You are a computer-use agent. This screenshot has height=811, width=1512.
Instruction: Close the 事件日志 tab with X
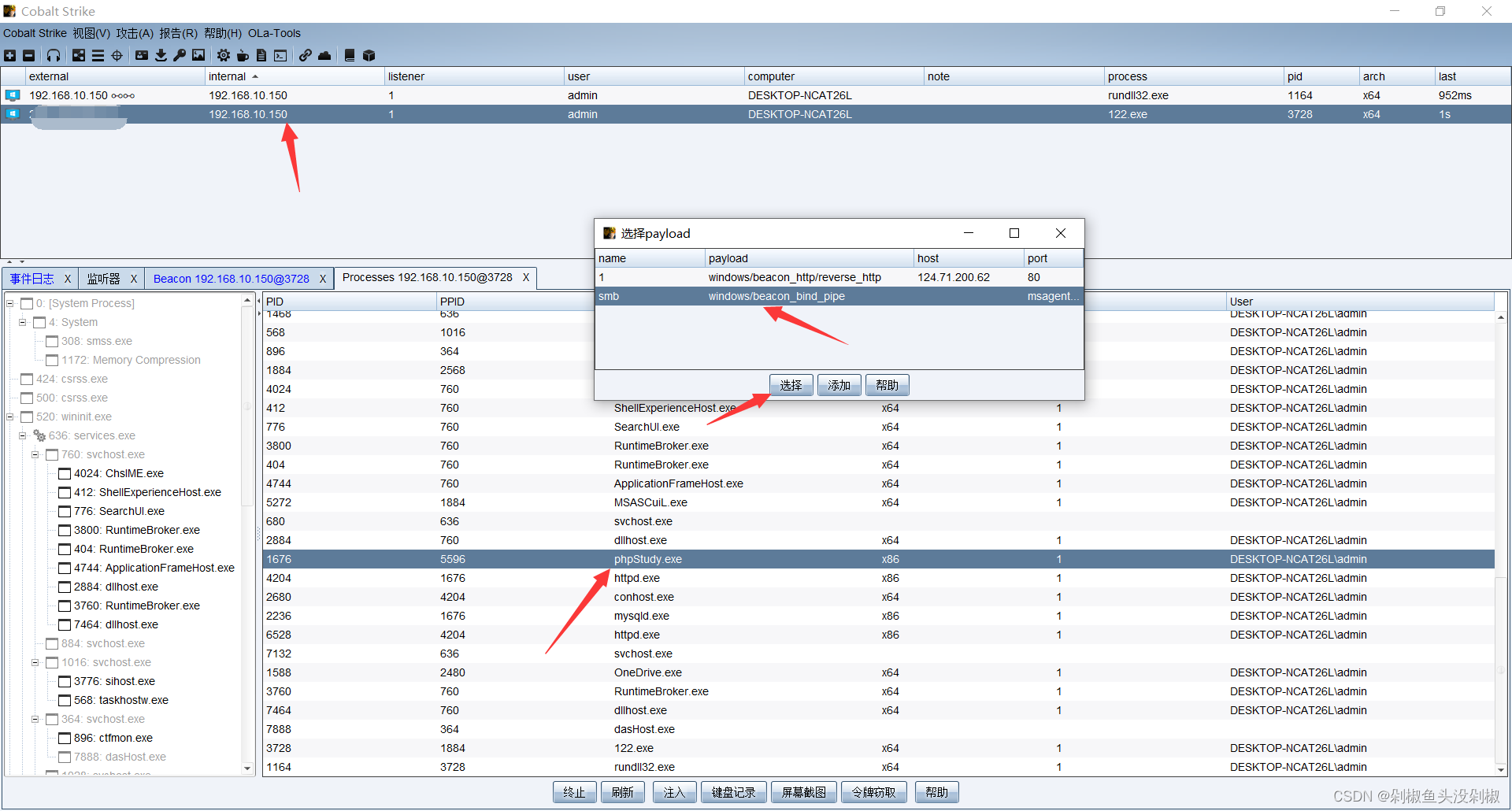click(x=67, y=279)
